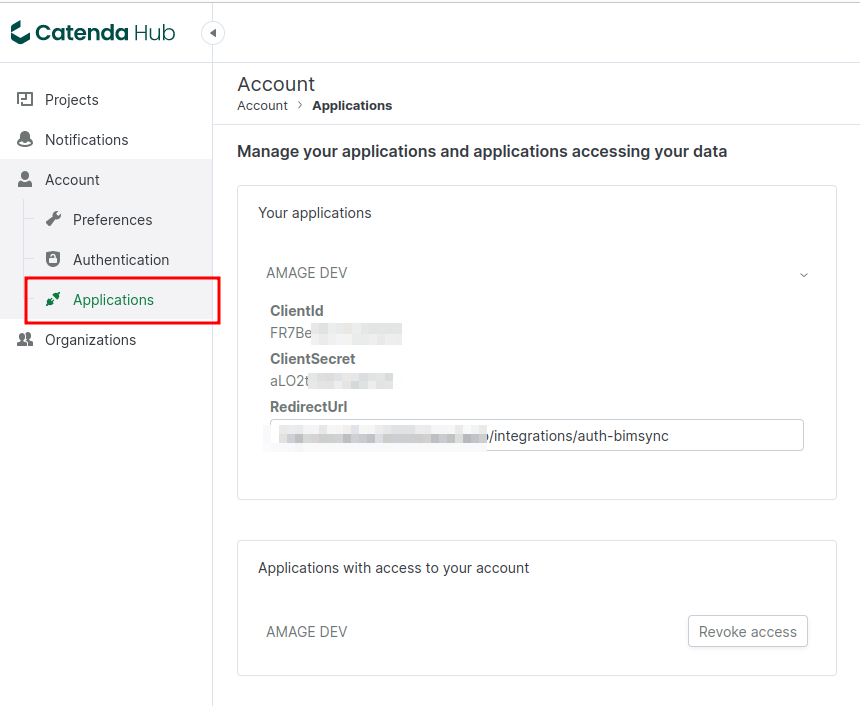Revoke access for AMAGE DEV
860x706 pixels.
(x=747, y=631)
